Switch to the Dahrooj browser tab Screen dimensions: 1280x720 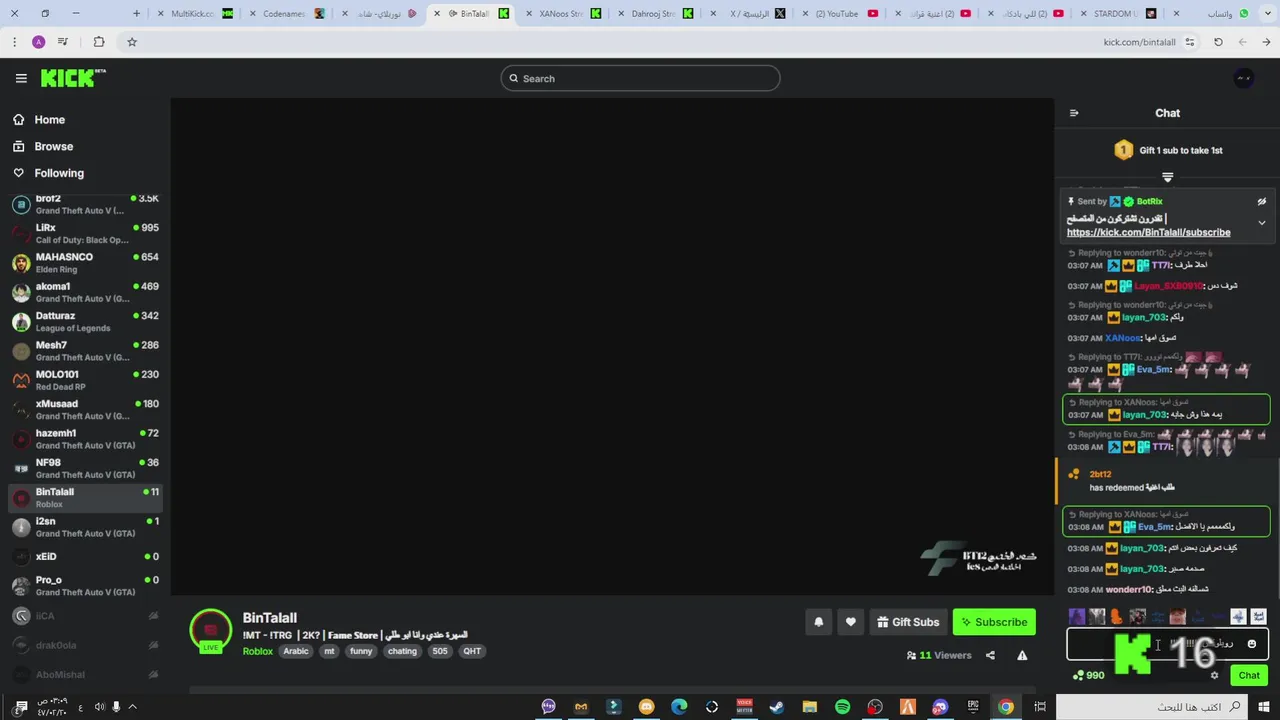click(654, 13)
